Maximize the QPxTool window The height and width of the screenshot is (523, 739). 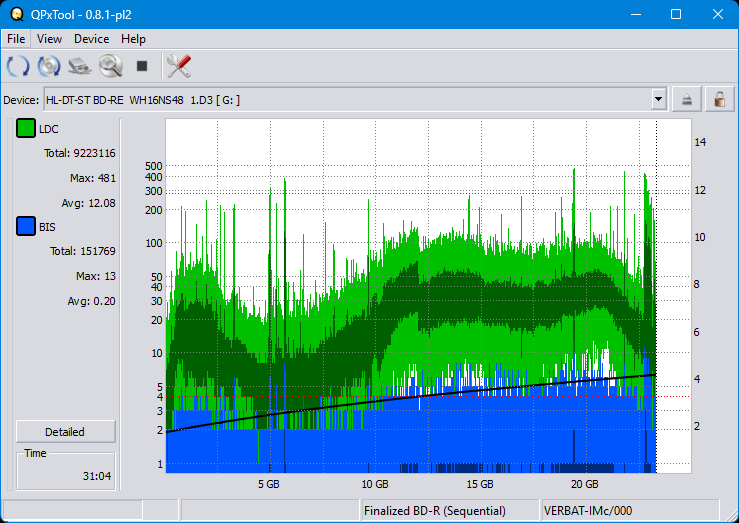[x=675, y=14]
